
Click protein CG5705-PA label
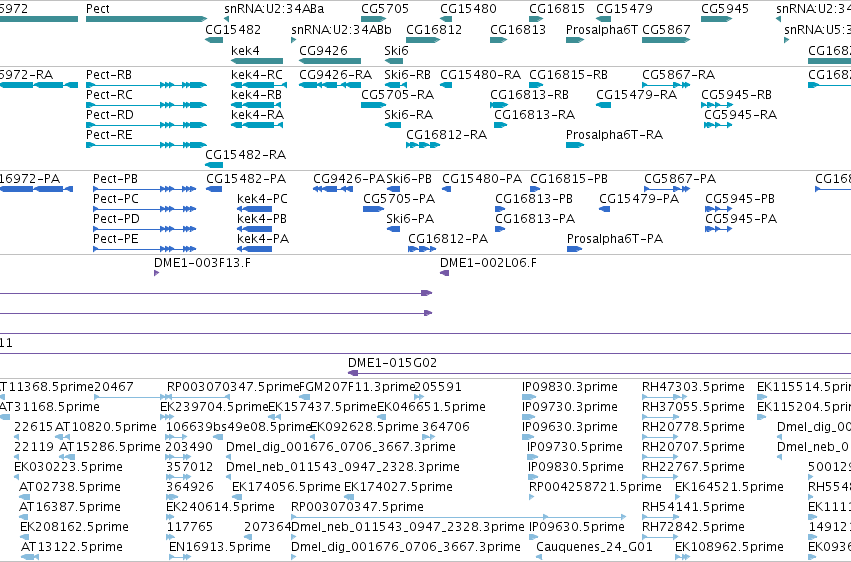(399, 199)
